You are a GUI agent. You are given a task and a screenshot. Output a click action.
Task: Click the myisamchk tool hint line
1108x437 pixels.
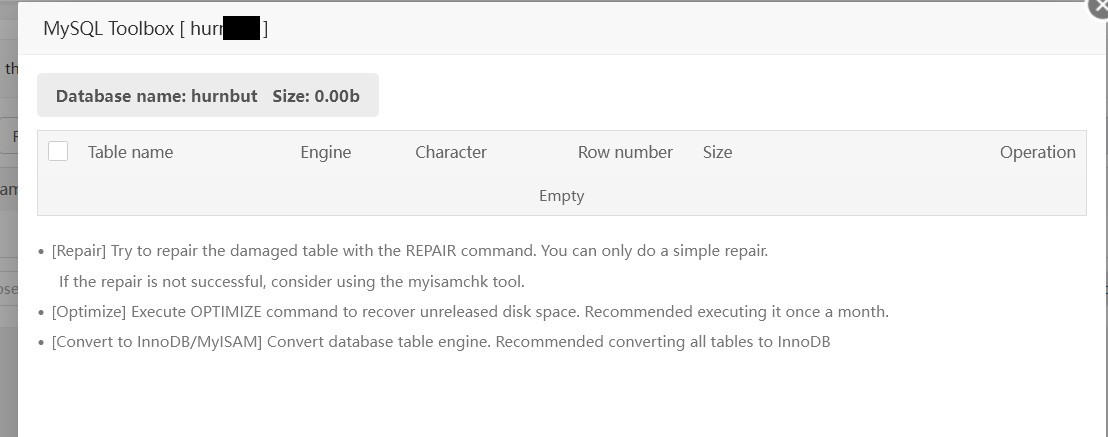292,281
